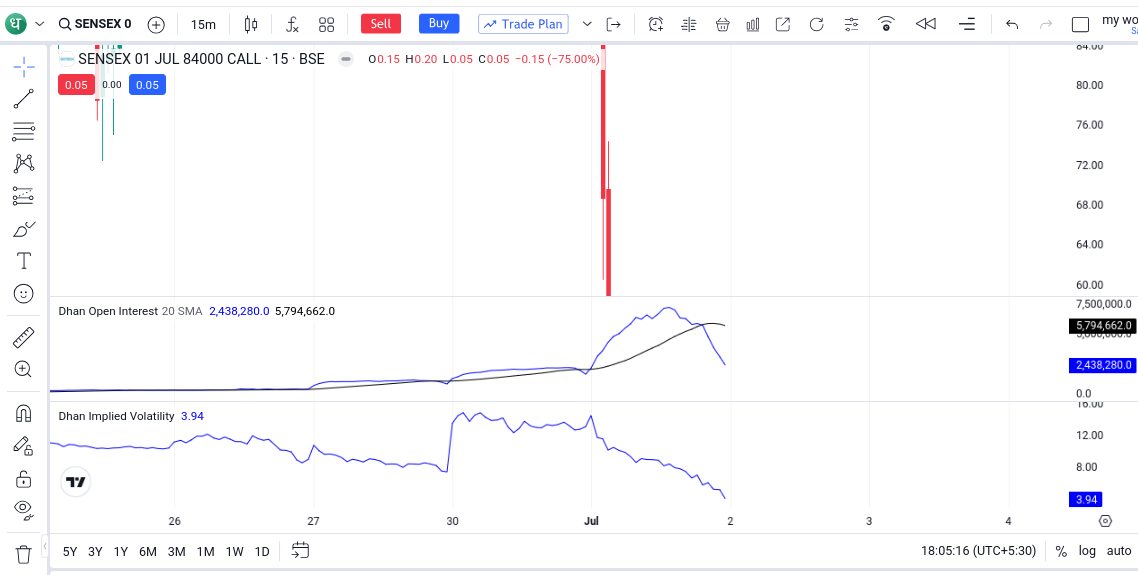Open the bar chart analytics icon
1138x575 pixels.
click(753, 25)
